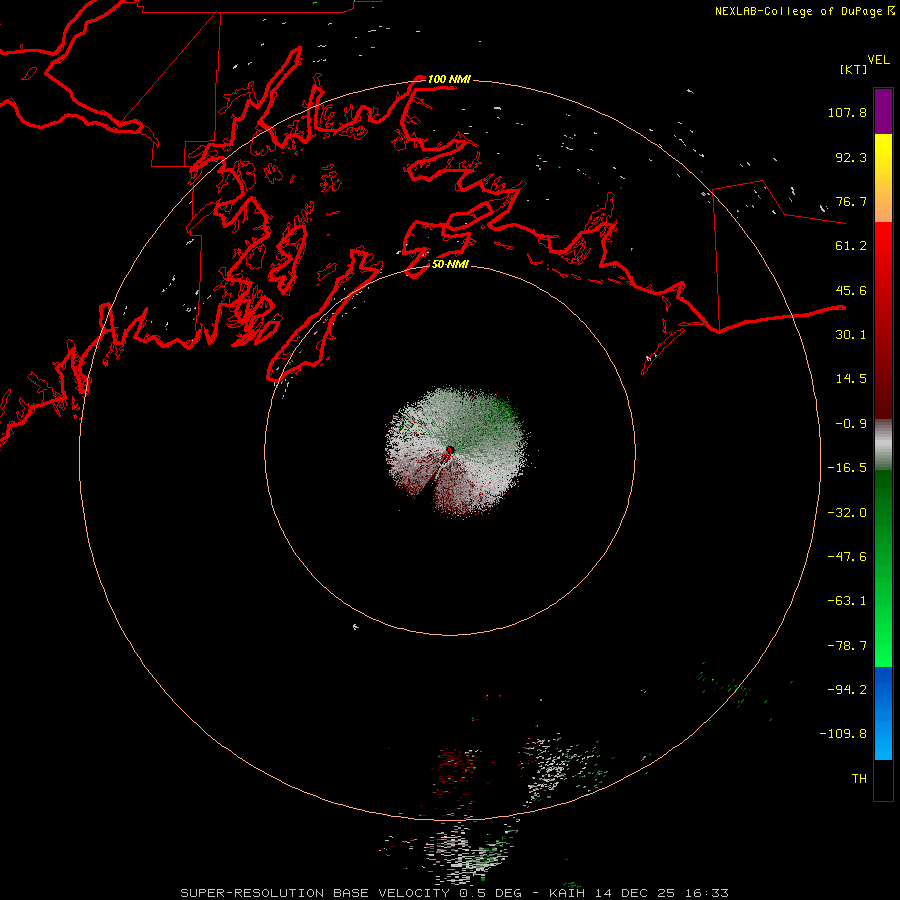The height and width of the screenshot is (900, 900).
Task: Click the -16.5 legend value
Action: coord(847,468)
